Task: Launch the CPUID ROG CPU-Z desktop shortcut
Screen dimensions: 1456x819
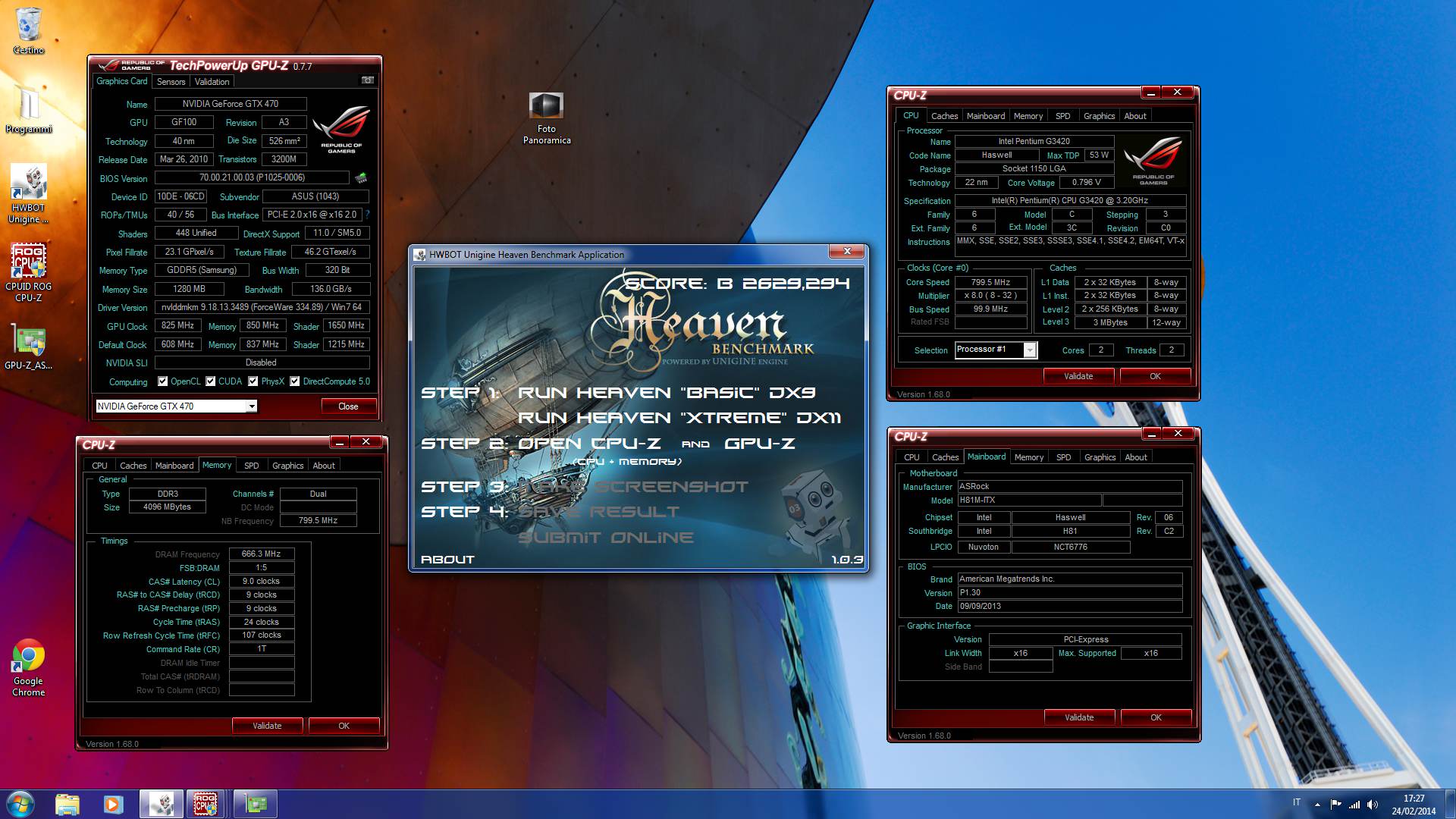Action: 28,273
